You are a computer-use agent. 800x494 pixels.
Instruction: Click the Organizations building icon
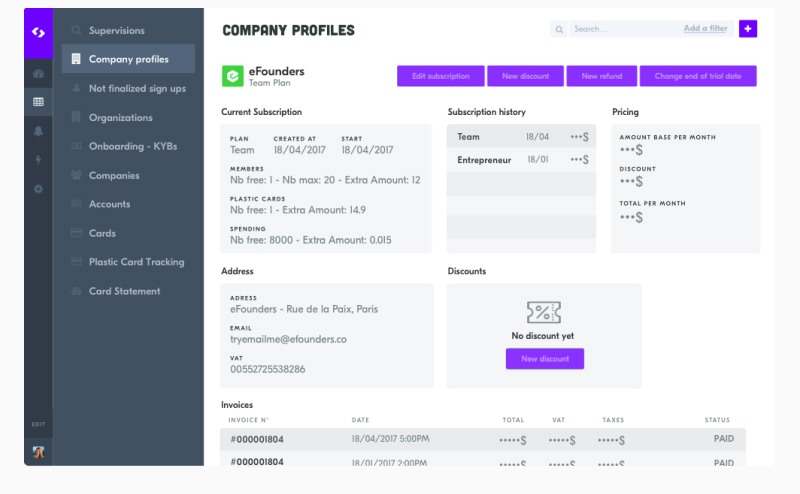click(x=76, y=117)
